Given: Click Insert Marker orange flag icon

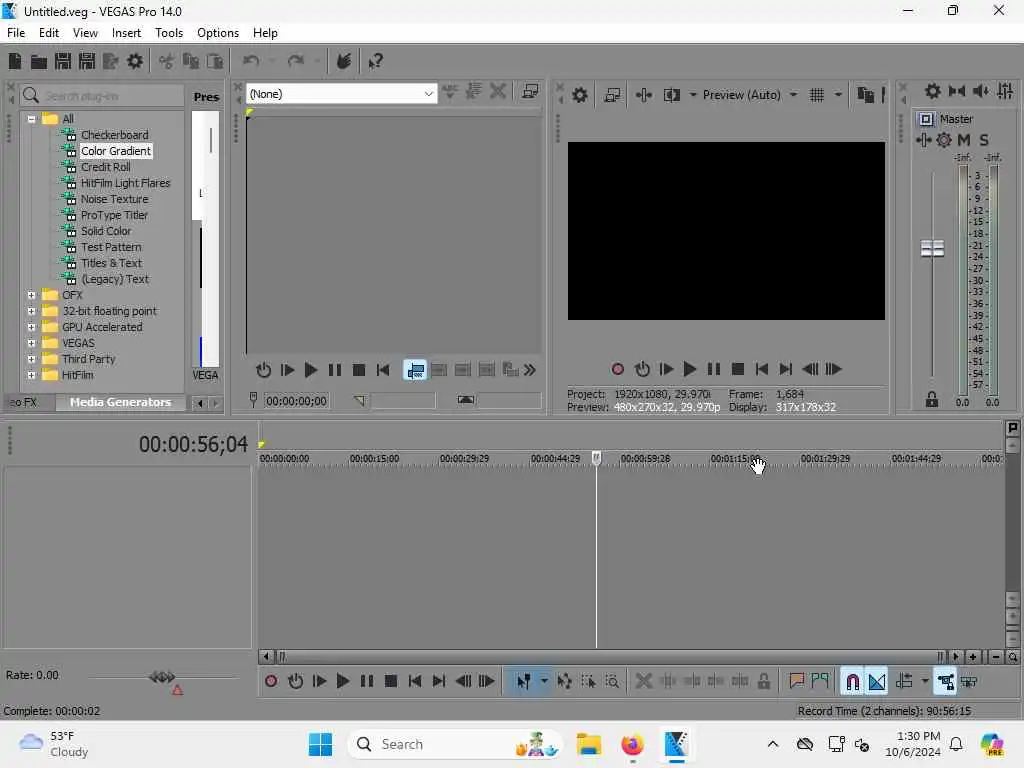Looking at the screenshot, I should tap(796, 682).
